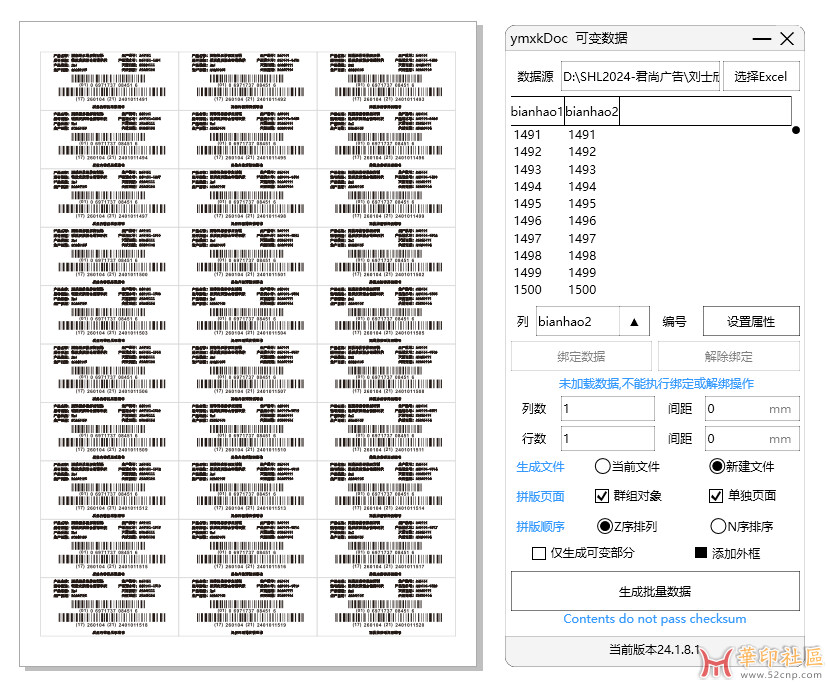826x682 pixels.
Task: Click the 1498 value in bianhao2 column
Action: 582,255
